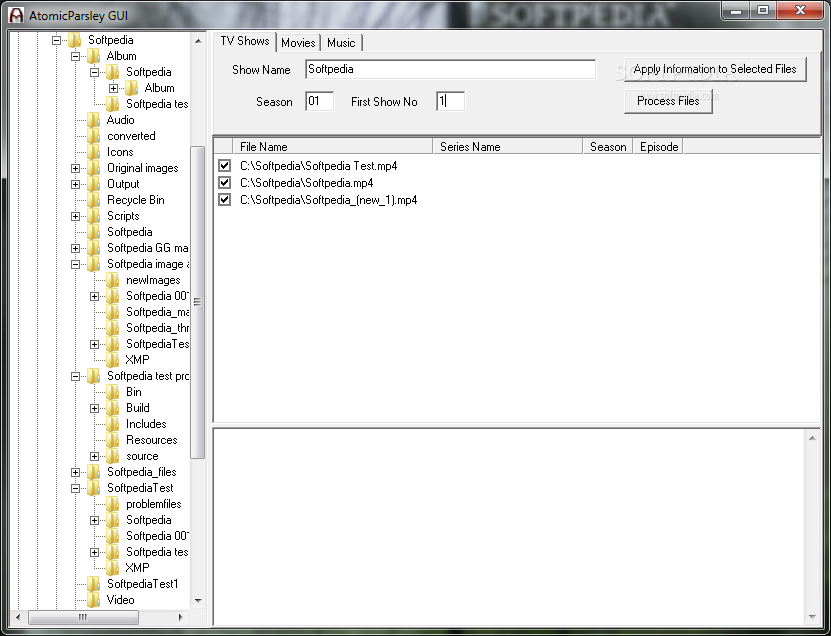Select the Softpedia test project tree folder
Image resolution: width=831 pixels, height=636 pixels.
tap(148, 376)
